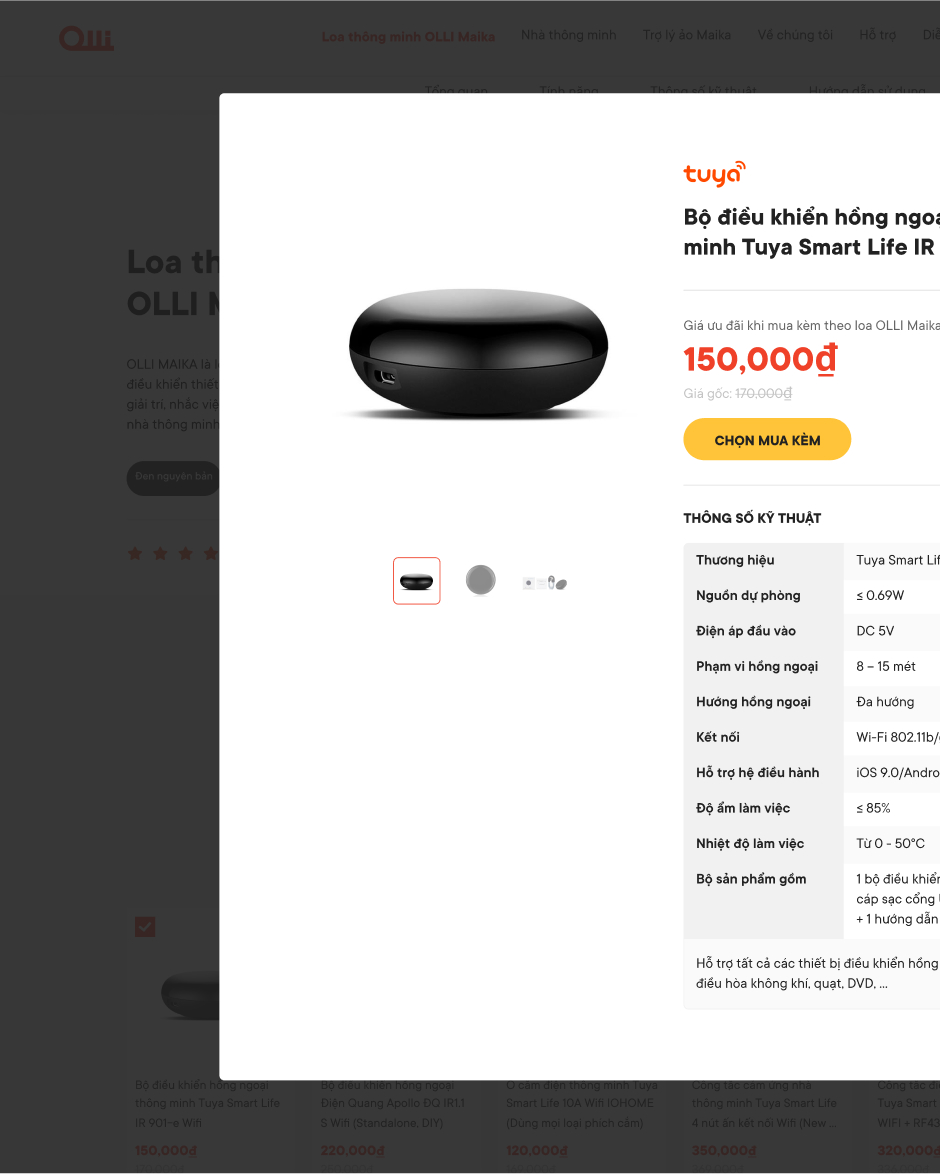Screen dimensions: 940x1174
Task: Uncheck the red checkbox on first product card
Action: (x=145, y=927)
